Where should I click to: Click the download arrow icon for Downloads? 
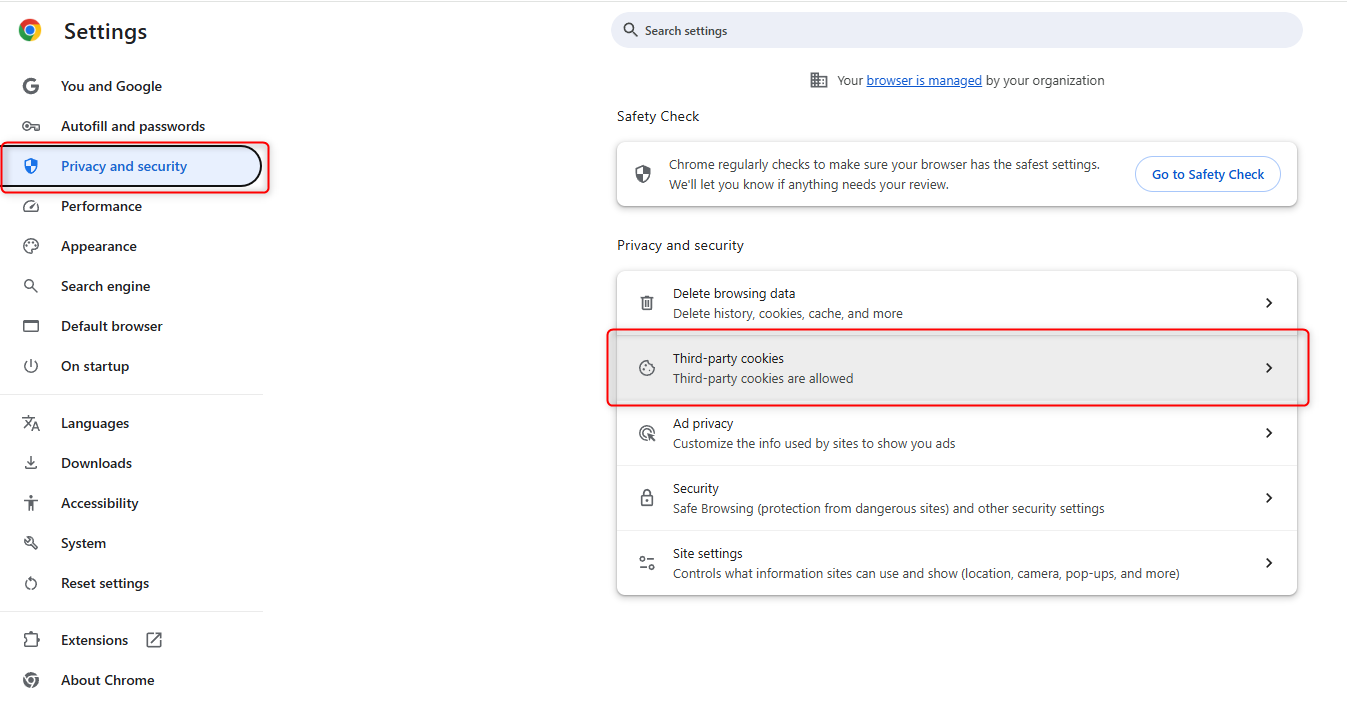[x=31, y=463]
